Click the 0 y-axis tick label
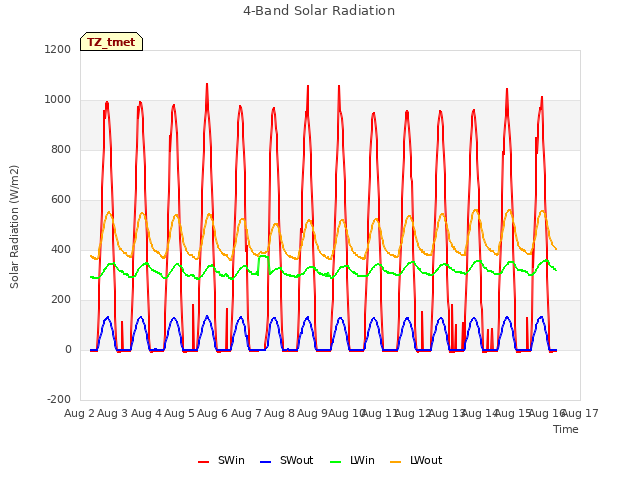The image size is (640, 480). pyautogui.click(x=68, y=349)
